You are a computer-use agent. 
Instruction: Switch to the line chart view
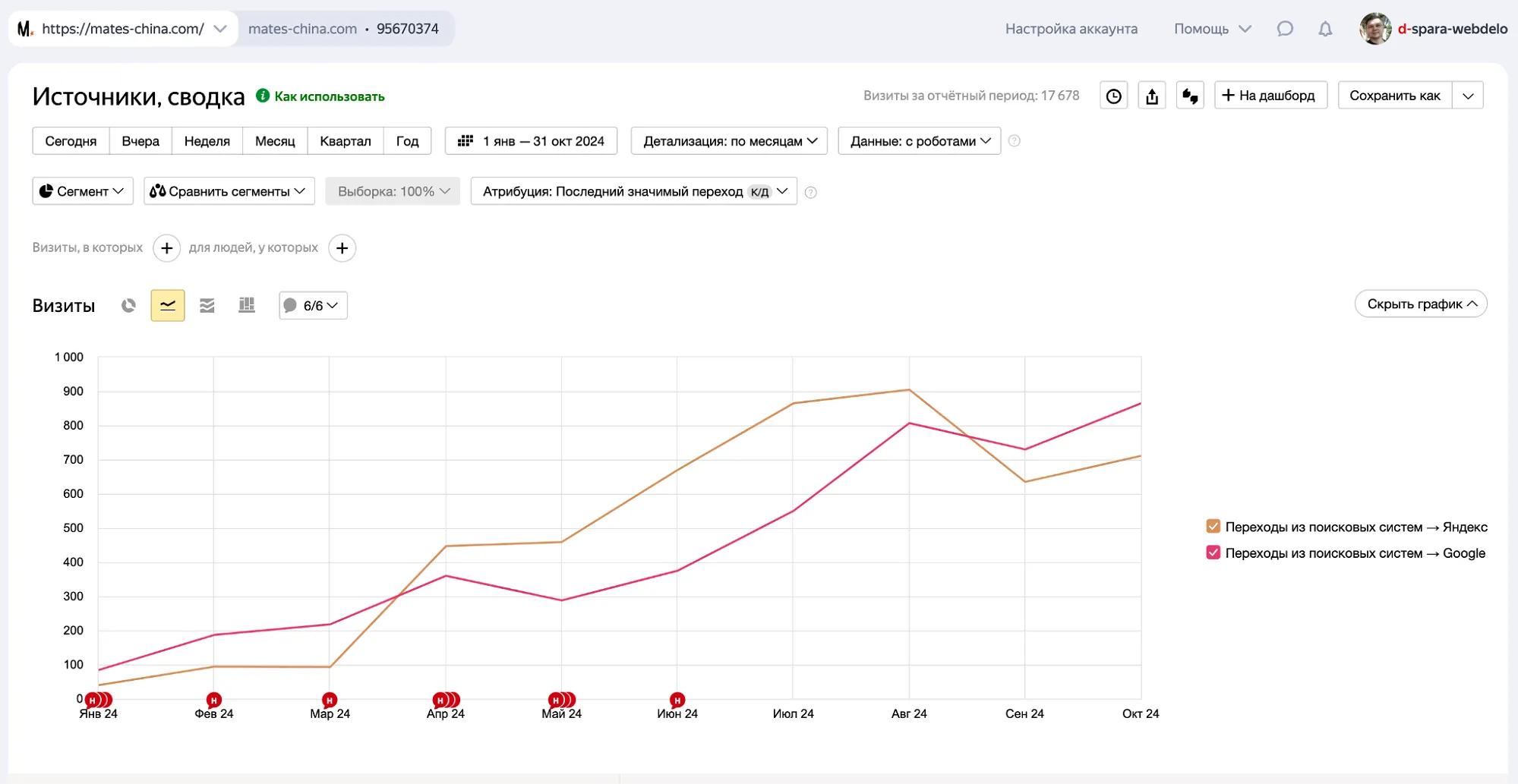click(168, 305)
